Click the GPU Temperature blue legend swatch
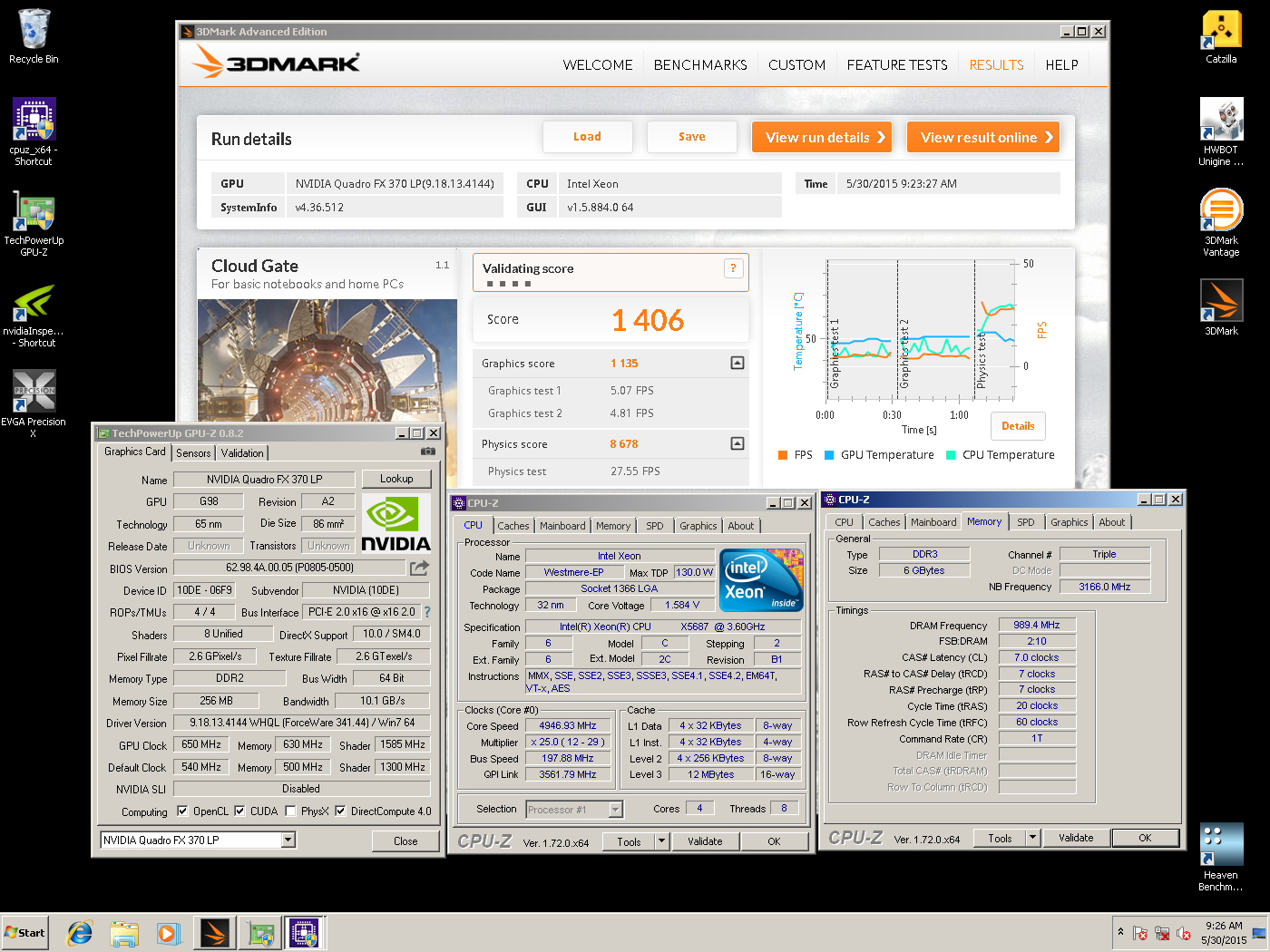The width and height of the screenshot is (1270, 952). click(828, 455)
